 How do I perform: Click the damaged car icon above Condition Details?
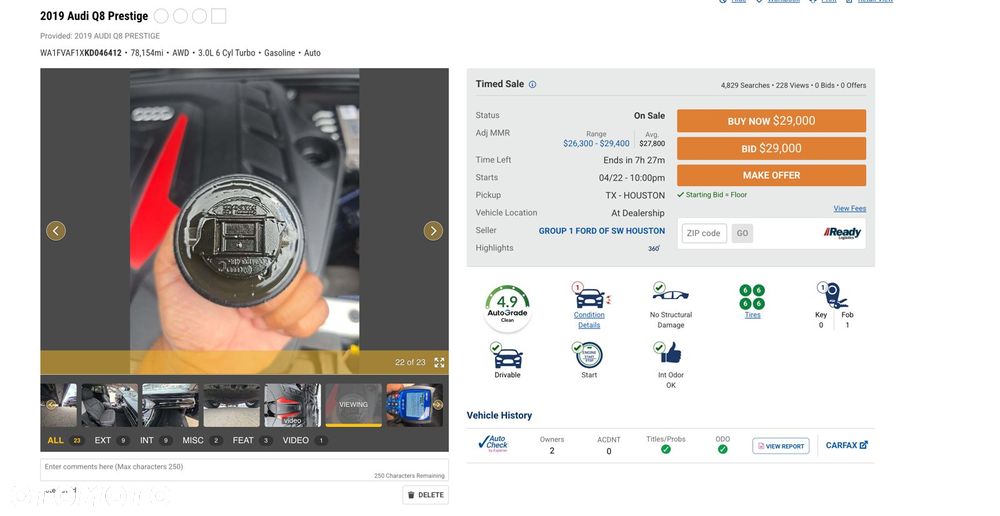[591, 296]
